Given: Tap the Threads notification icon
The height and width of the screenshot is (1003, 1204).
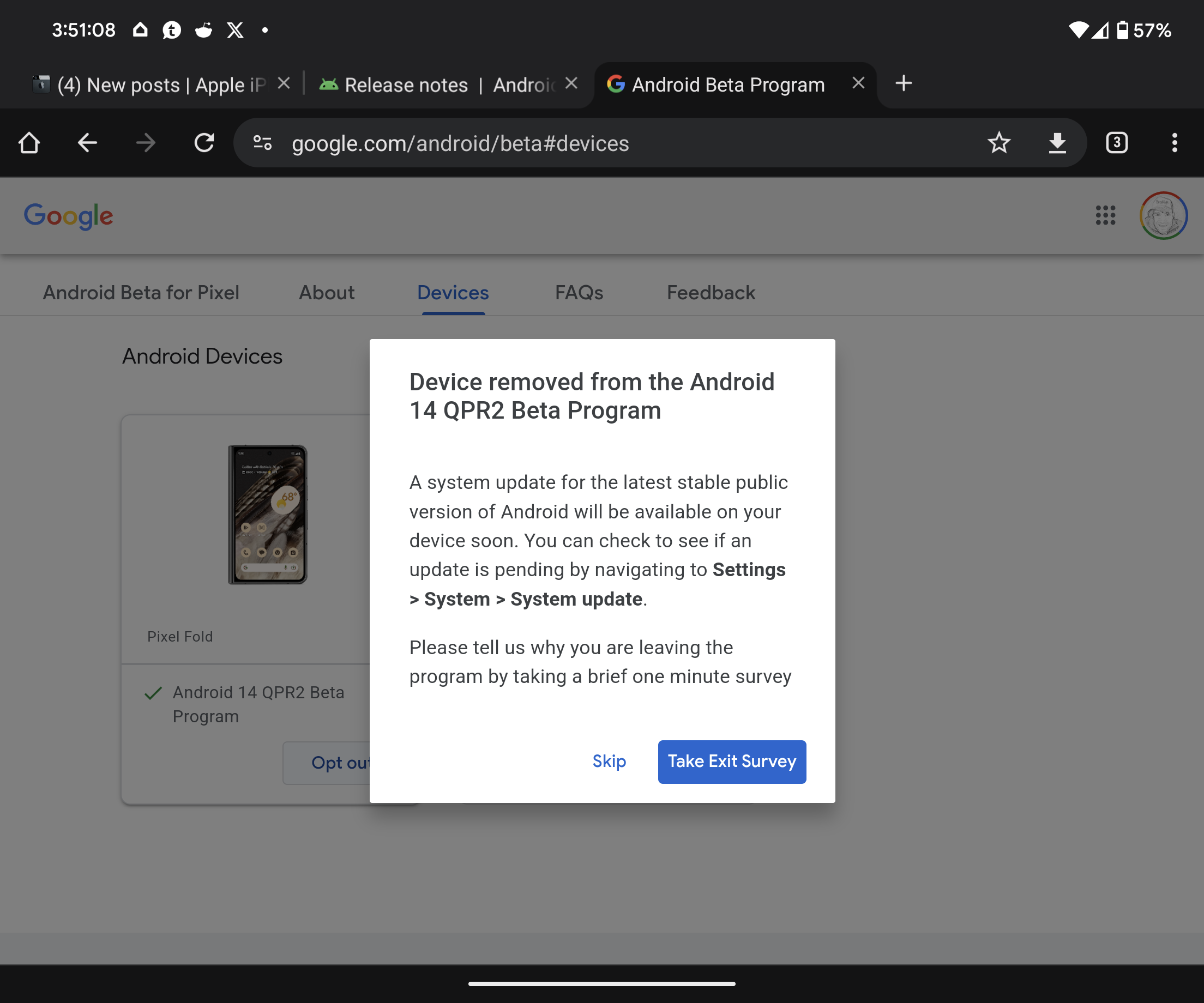Looking at the screenshot, I should 171,30.
